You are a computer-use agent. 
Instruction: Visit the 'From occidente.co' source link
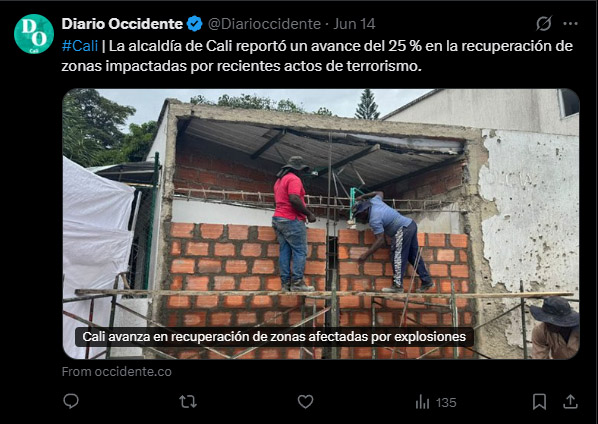pos(117,372)
